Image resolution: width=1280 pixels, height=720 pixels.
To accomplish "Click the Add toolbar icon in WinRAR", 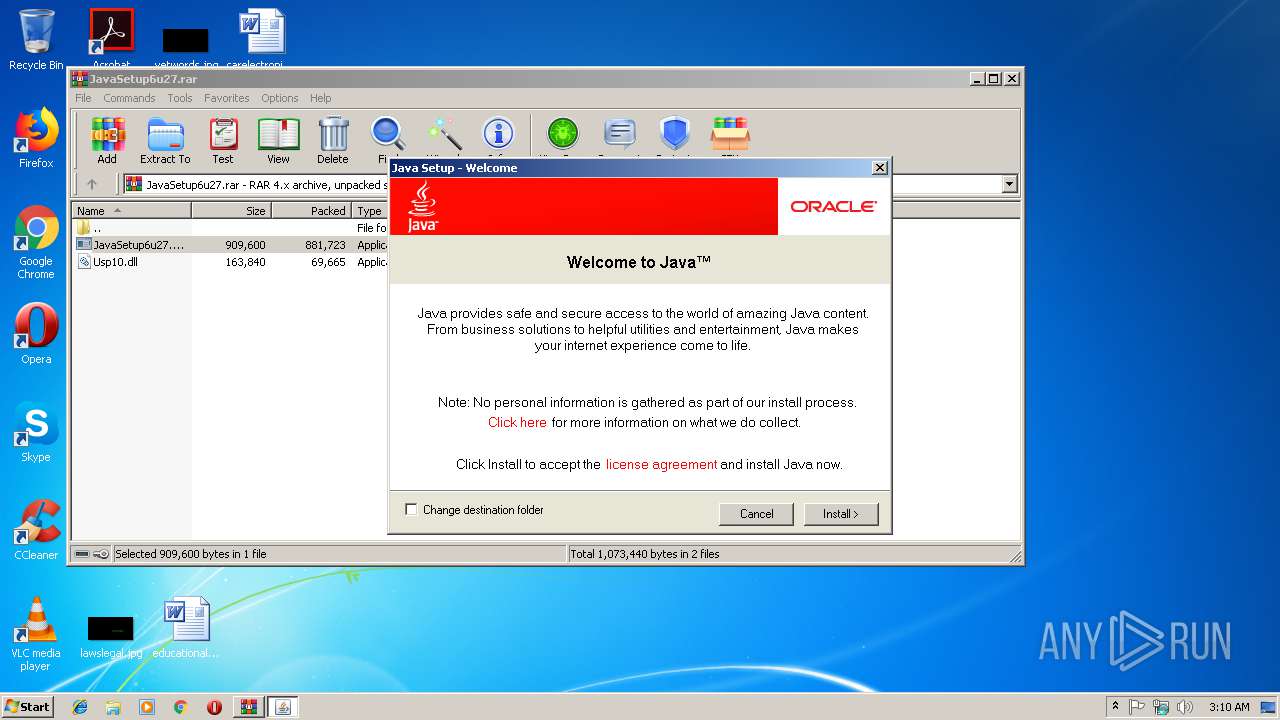I will coord(107,140).
